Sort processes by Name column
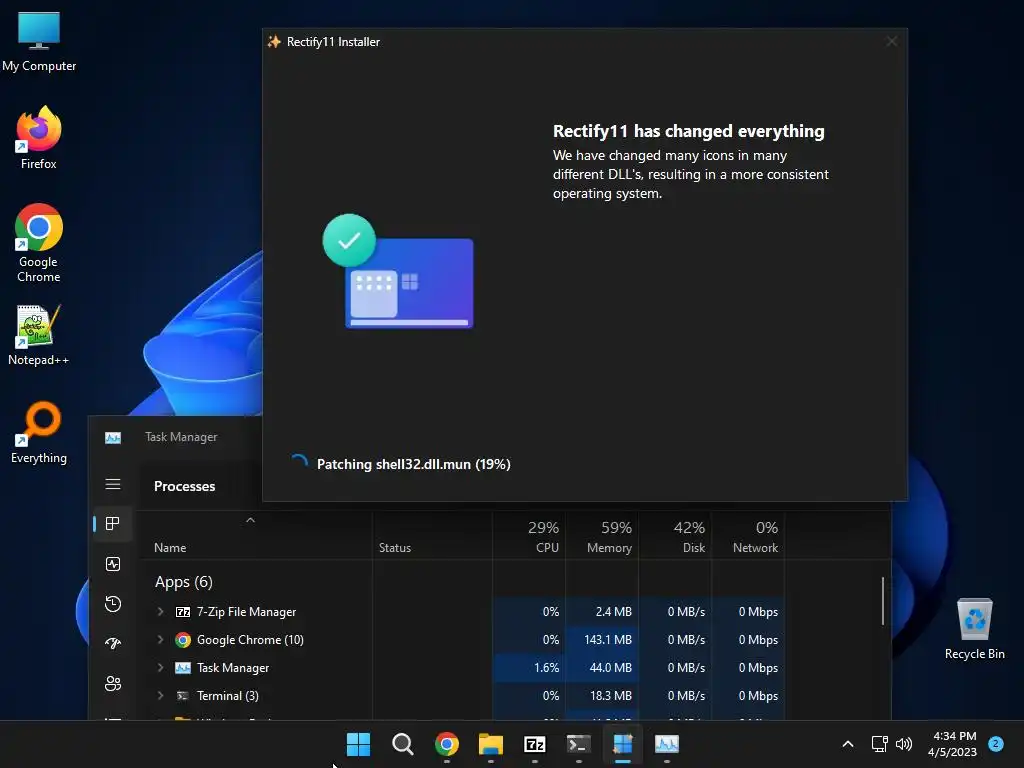The image size is (1024, 768). click(x=254, y=536)
